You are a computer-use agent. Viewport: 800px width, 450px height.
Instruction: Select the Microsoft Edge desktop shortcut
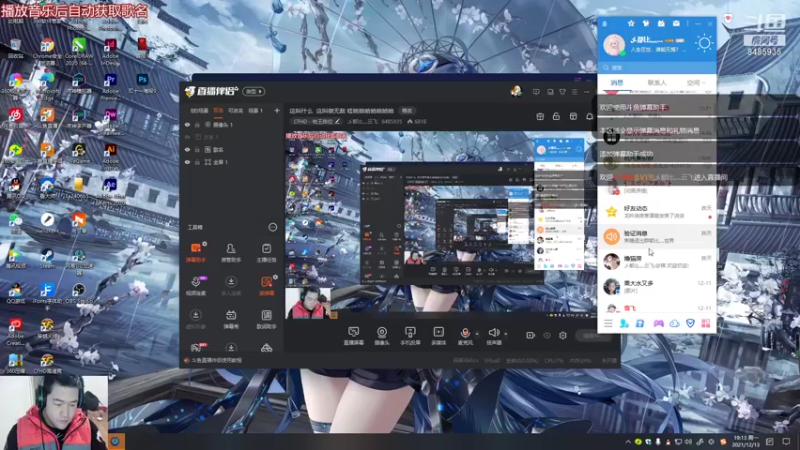(x=47, y=84)
